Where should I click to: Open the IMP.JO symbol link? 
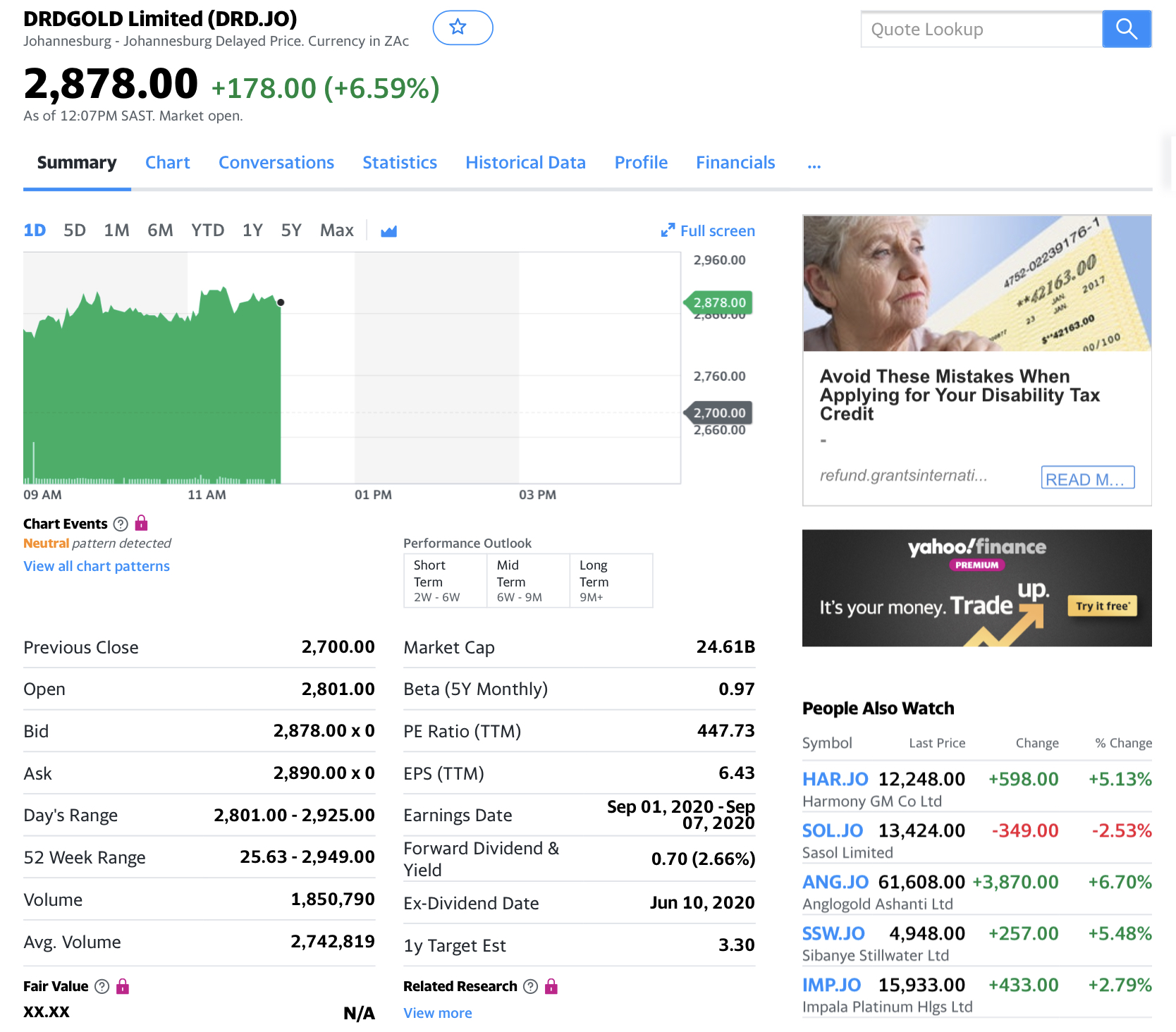point(832,985)
